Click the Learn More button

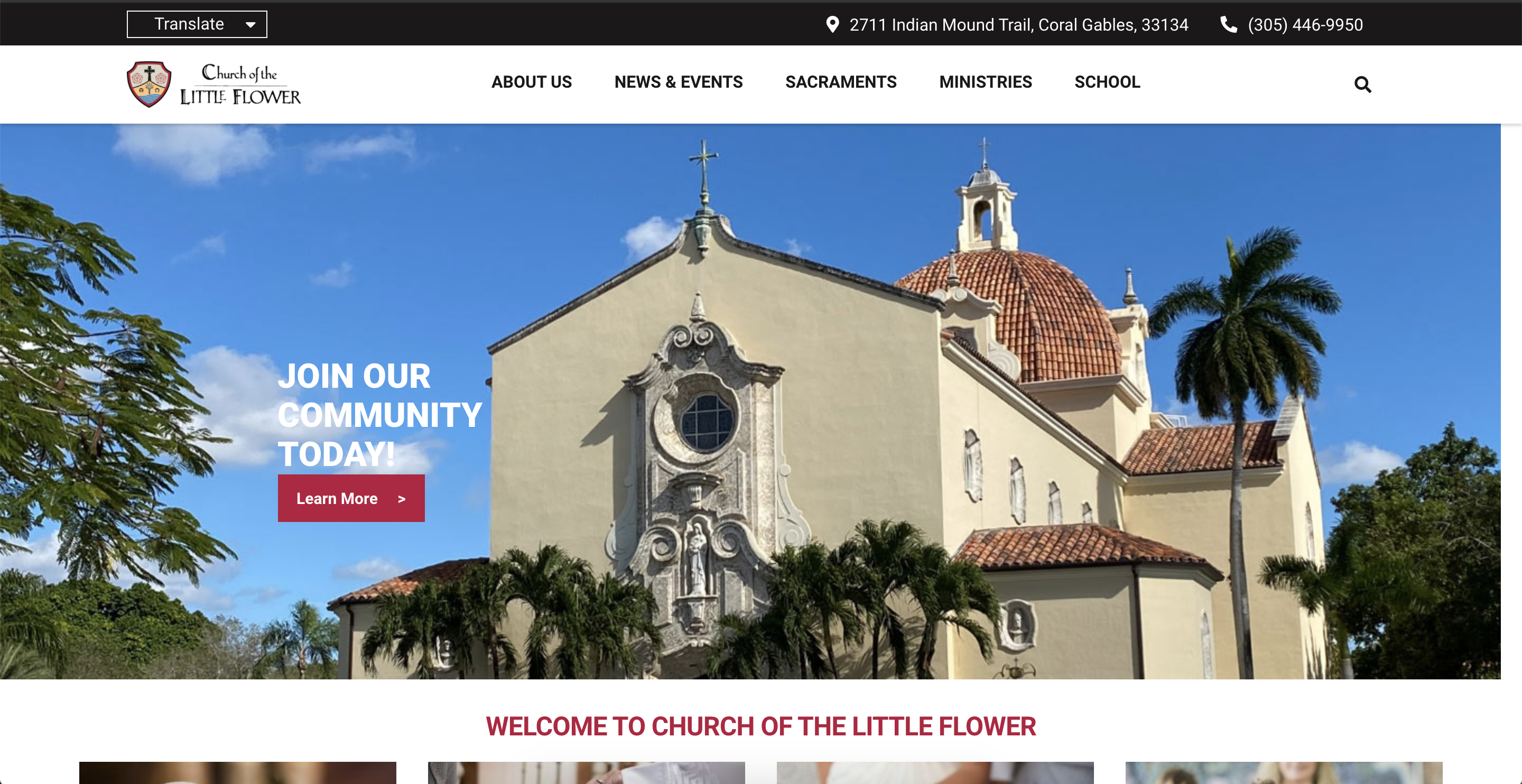351,498
